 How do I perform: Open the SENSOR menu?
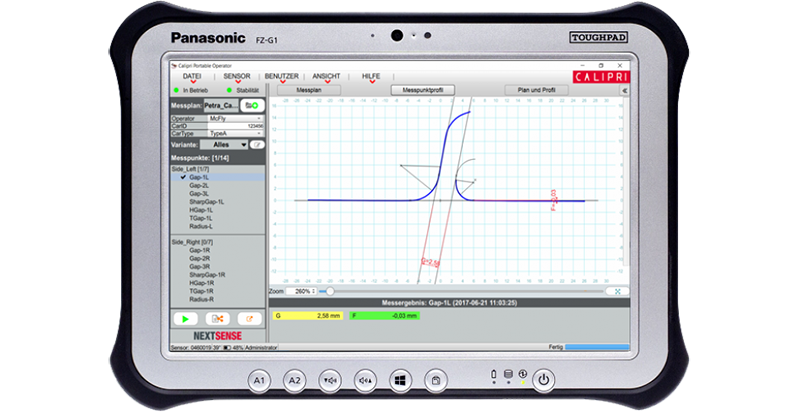coord(237,76)
